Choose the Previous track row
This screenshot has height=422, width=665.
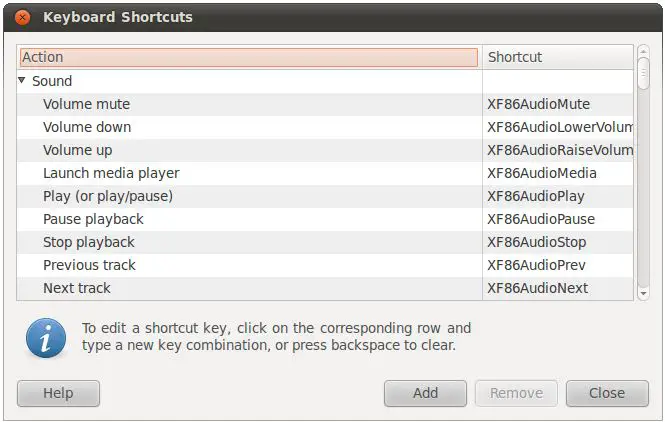coord(89,265)
